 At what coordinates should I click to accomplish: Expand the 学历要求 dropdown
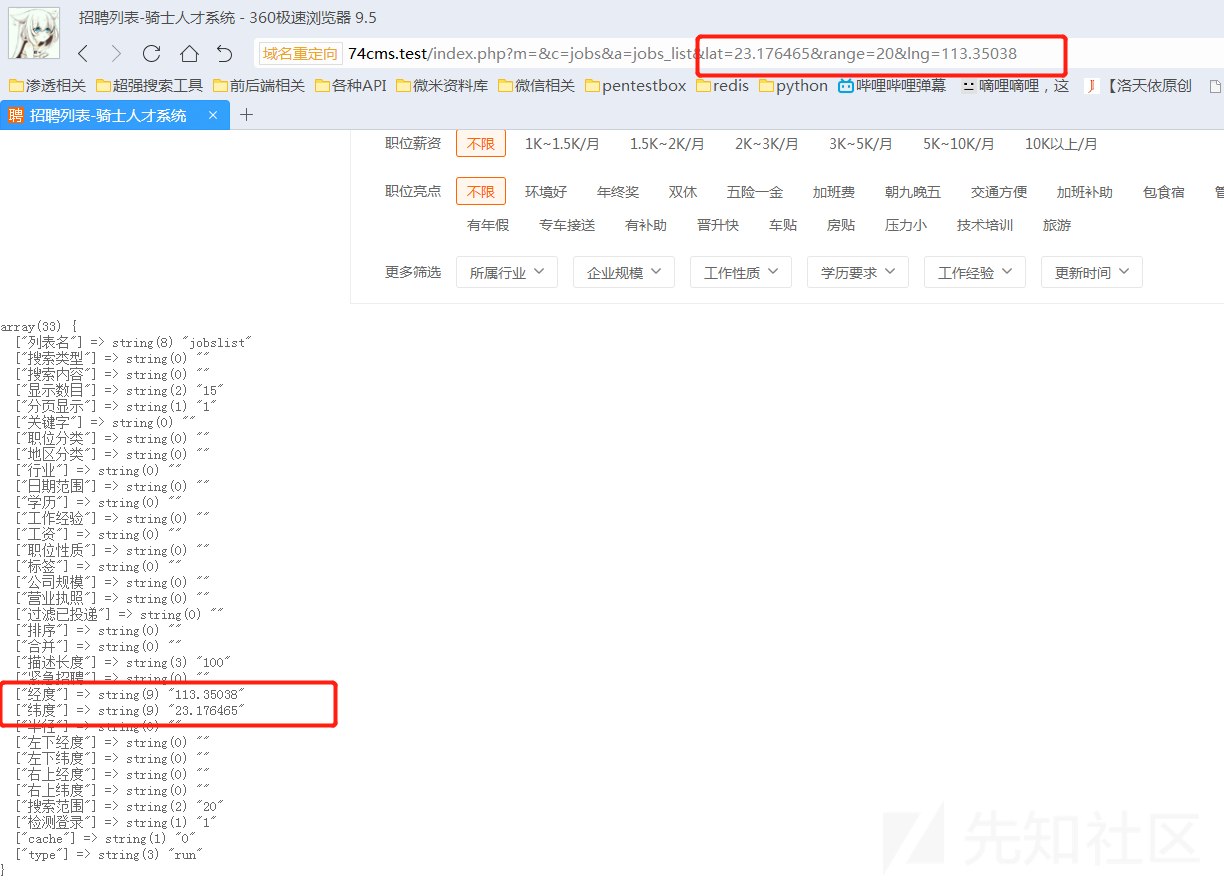pos(858,272)
